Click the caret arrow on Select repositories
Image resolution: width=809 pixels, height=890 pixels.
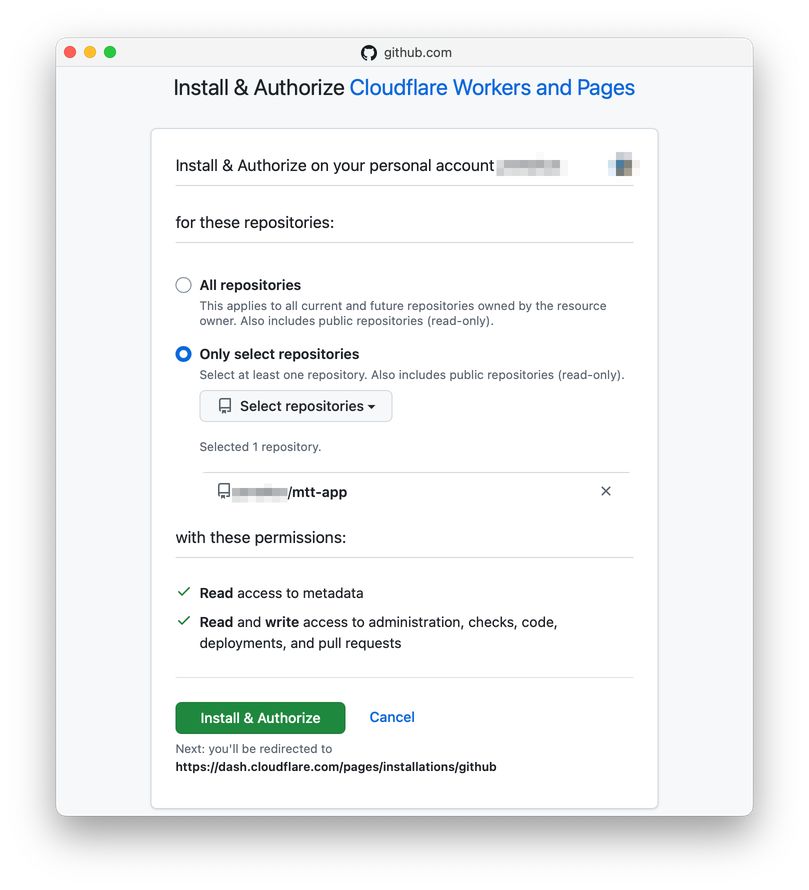point(372,407)
